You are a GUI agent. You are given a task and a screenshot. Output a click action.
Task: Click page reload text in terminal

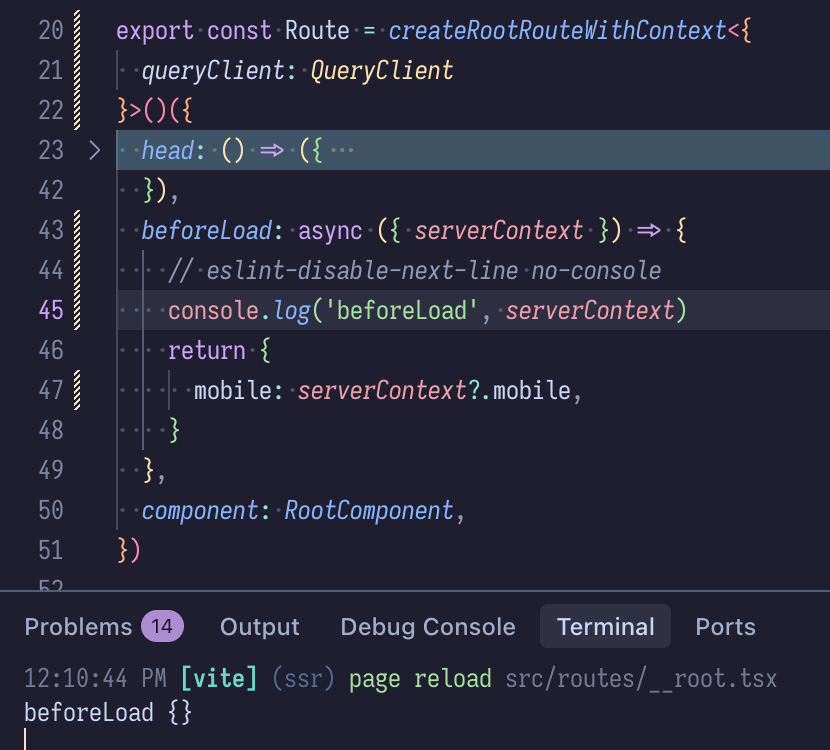(x=420, y=680)
